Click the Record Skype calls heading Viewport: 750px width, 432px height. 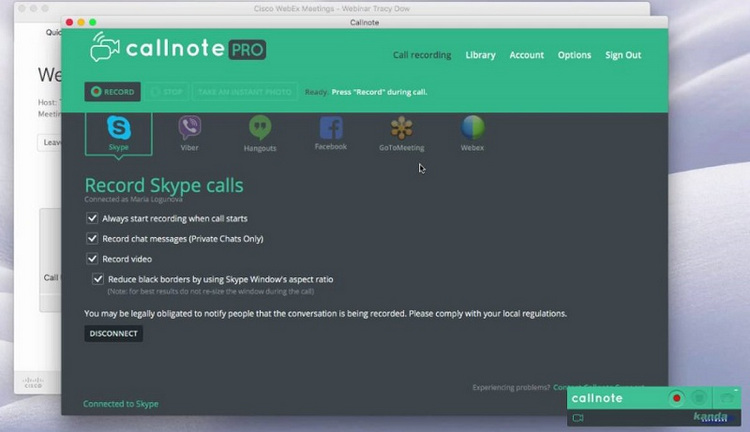164,185
